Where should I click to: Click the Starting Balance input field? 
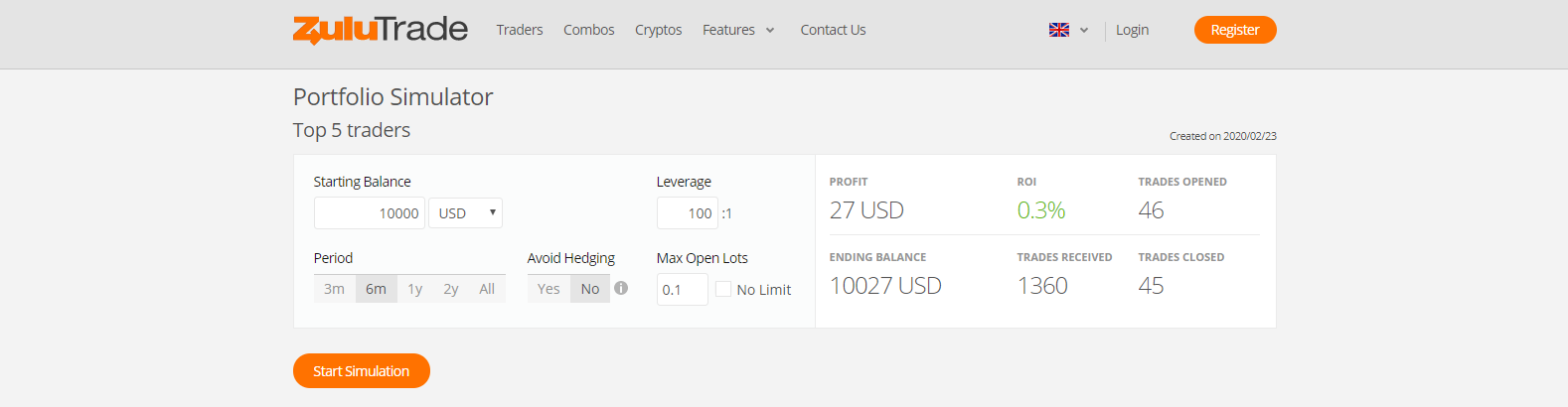coord(370,213)
